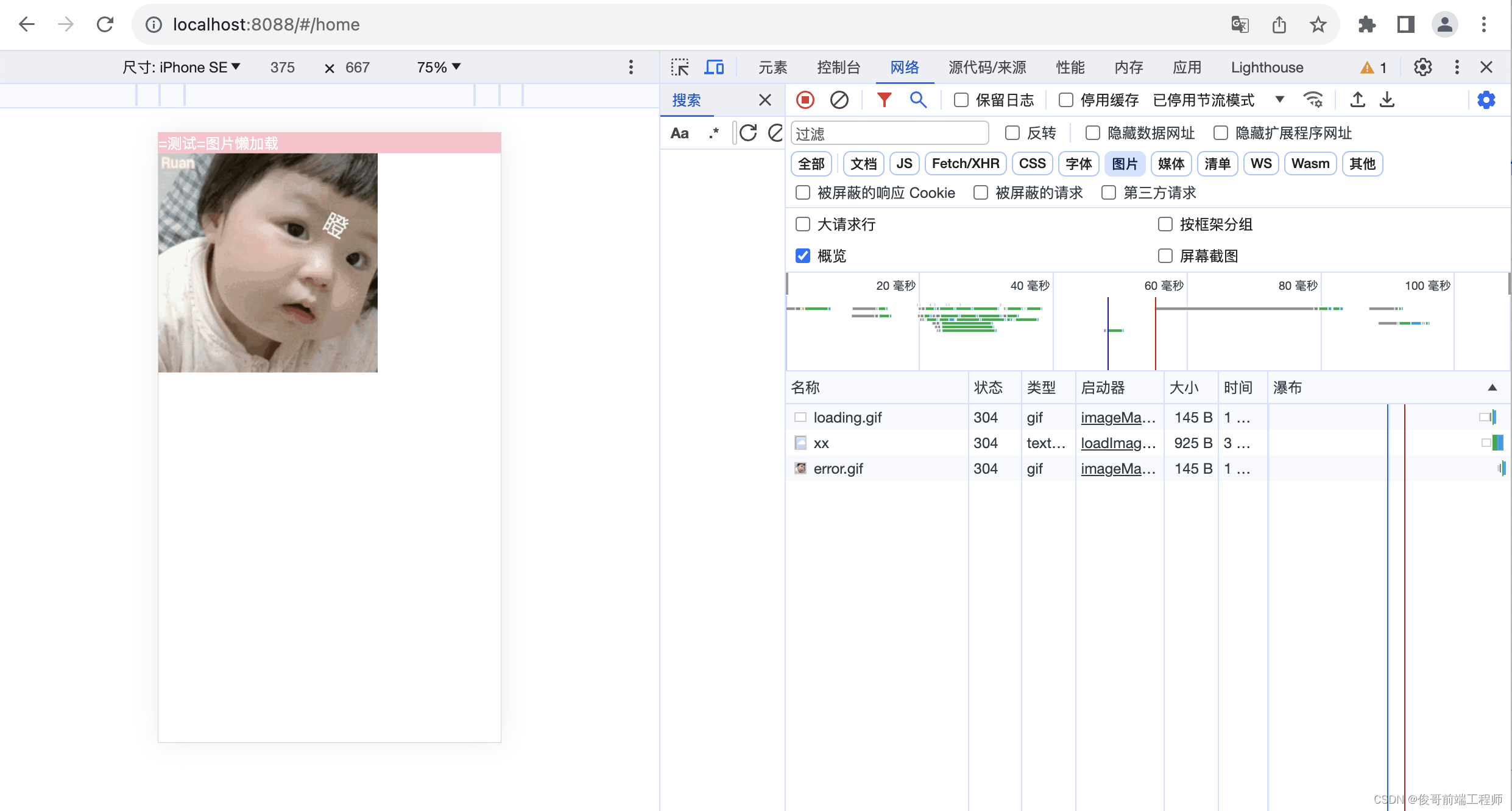Enable 屏幕截图 checkbox
This screenshot has width=1512, height=811.
[1163, 255]
